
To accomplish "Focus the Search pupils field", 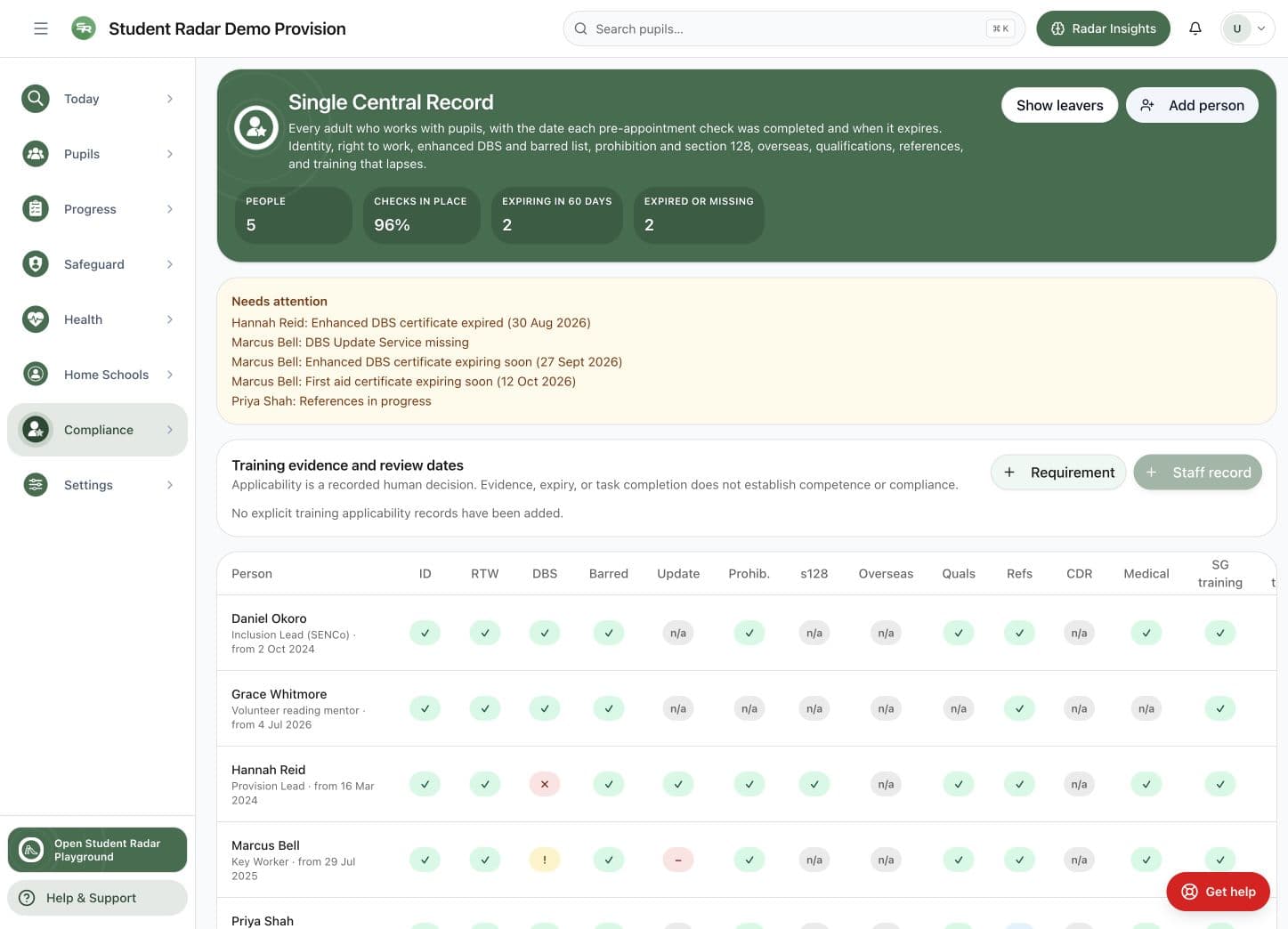I will (794, 28).
